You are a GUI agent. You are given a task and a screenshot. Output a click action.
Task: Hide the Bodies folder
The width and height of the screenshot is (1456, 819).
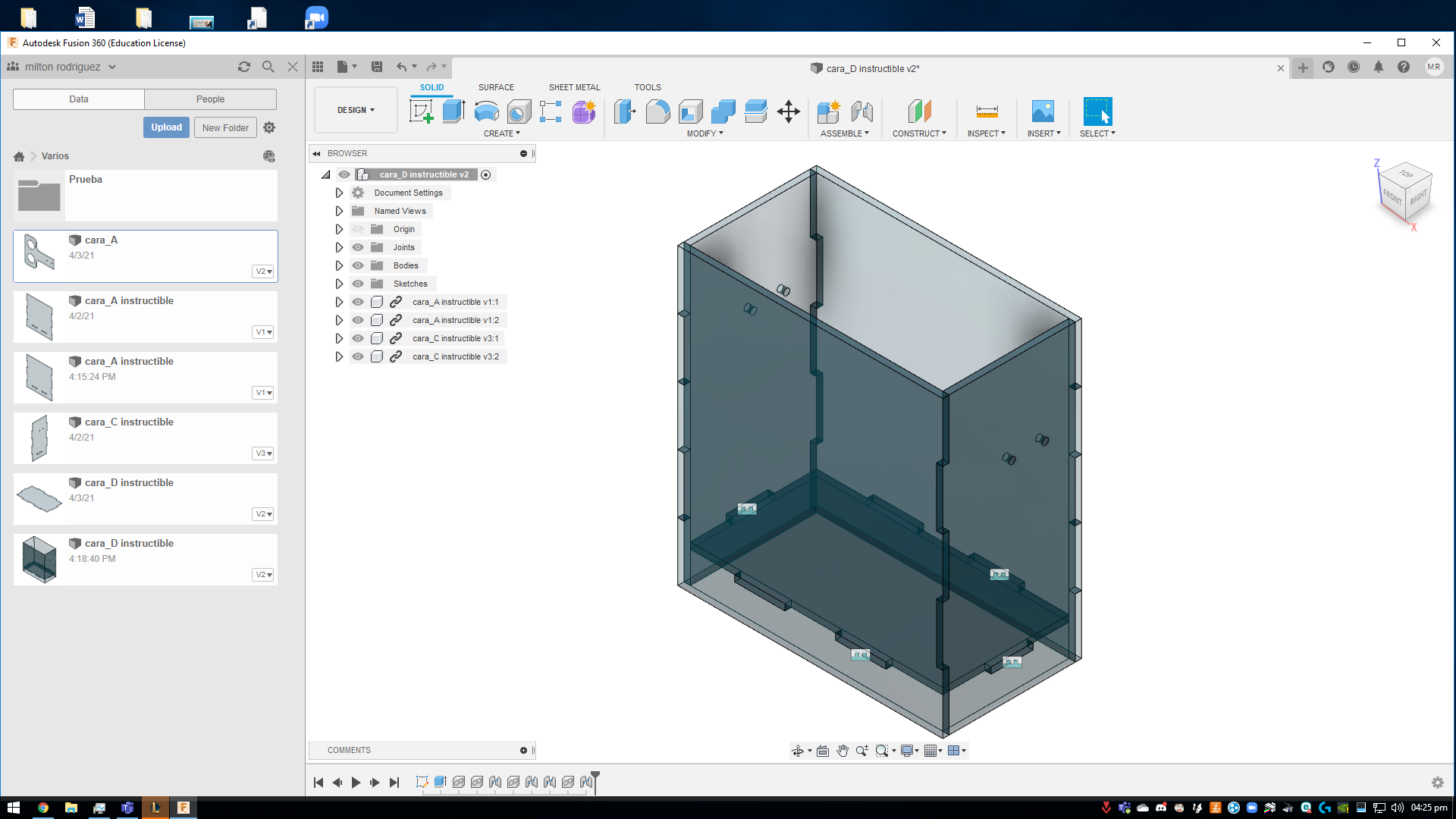tap(358, 265)
